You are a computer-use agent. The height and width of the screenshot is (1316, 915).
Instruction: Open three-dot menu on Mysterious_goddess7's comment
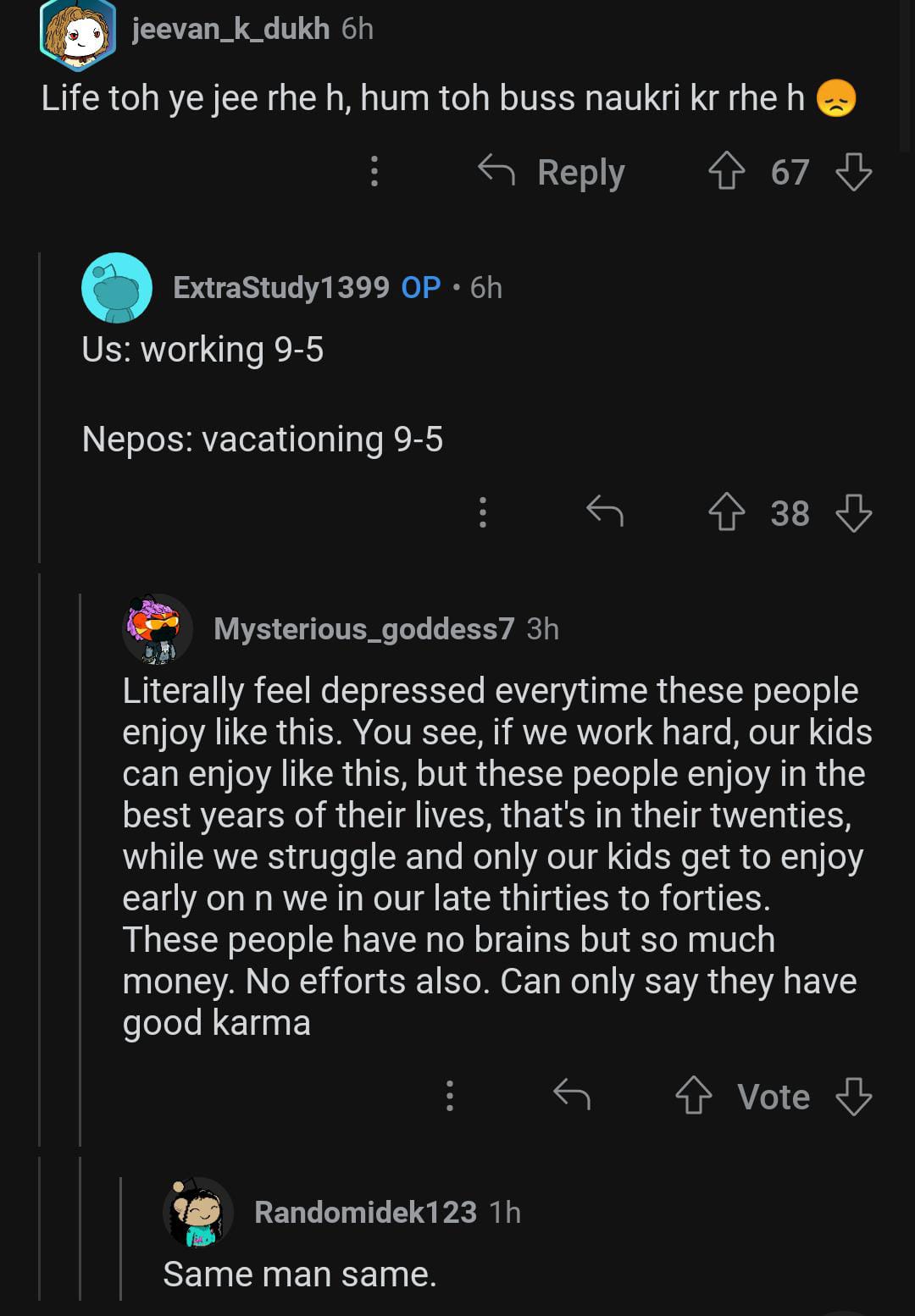pos(450,1096)
